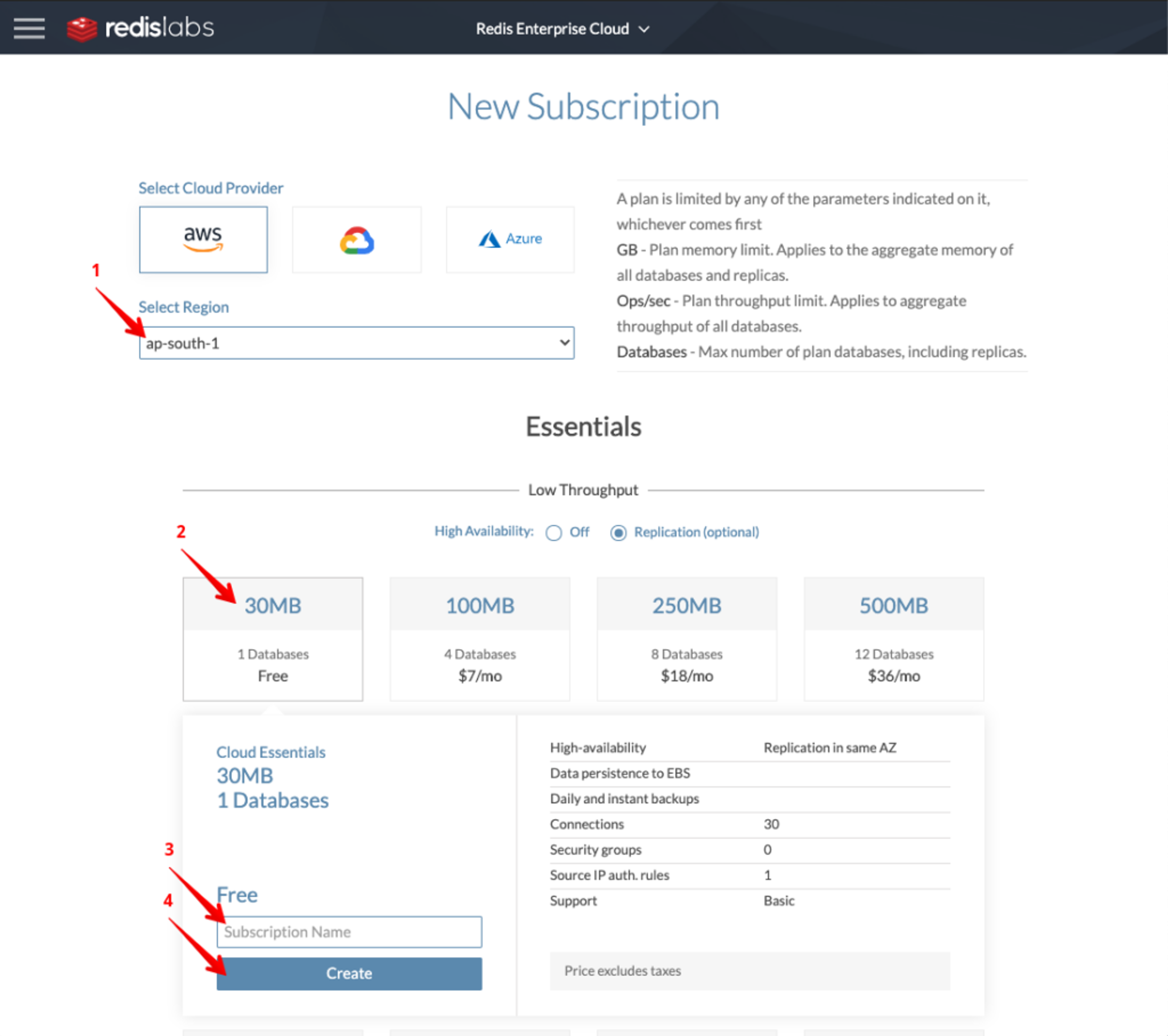
Task: Turn High Availability off
Action: pos(553,533)
